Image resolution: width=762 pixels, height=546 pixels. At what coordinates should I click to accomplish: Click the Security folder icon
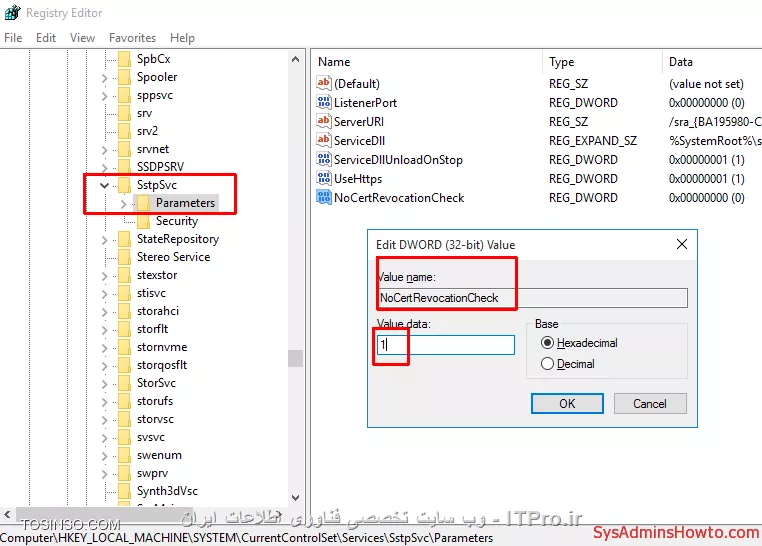tap(143, 221)
